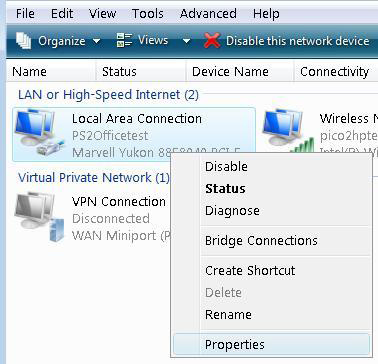Choose Diagnose from the context menu
The height and width of the screenshot is (364, 378).
pyautogui.click(x=271, y=211)
